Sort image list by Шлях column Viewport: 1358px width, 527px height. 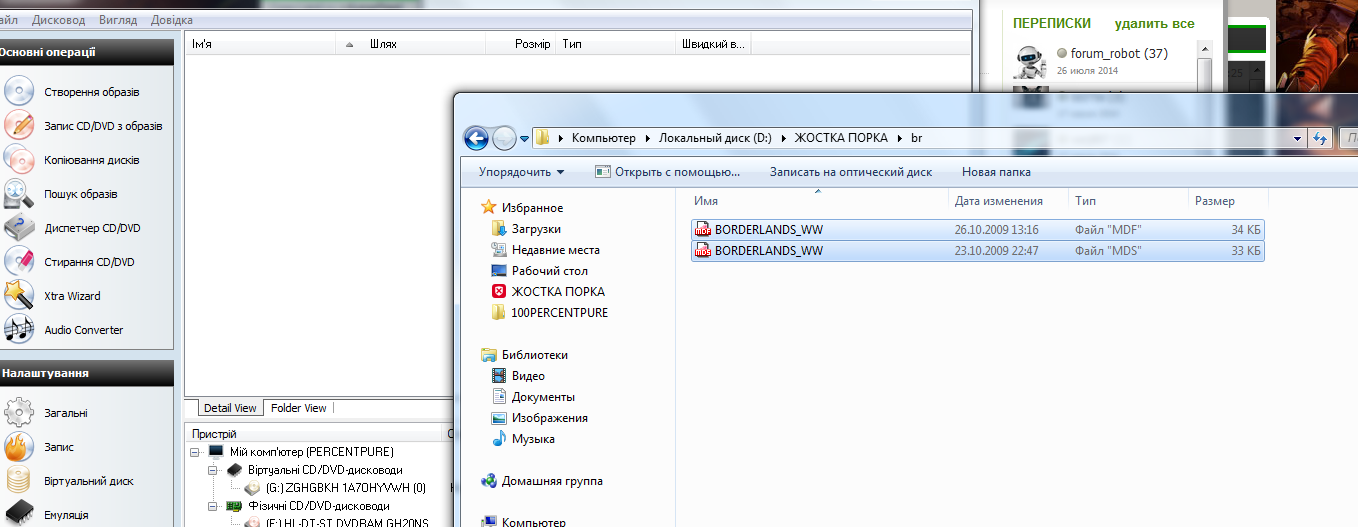425,44
